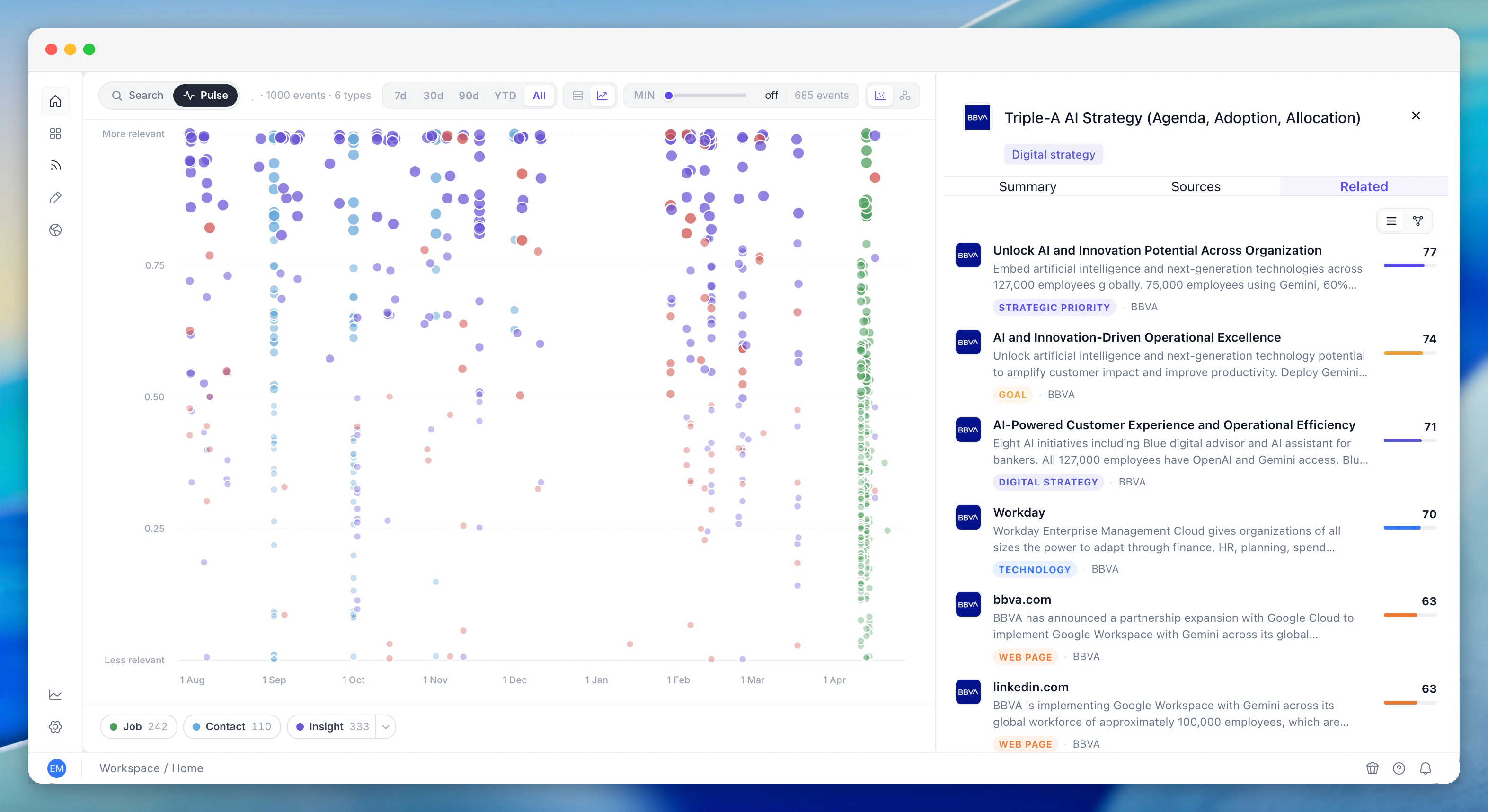Open the Related tab
The image size is (1488, 812).
1364,186
